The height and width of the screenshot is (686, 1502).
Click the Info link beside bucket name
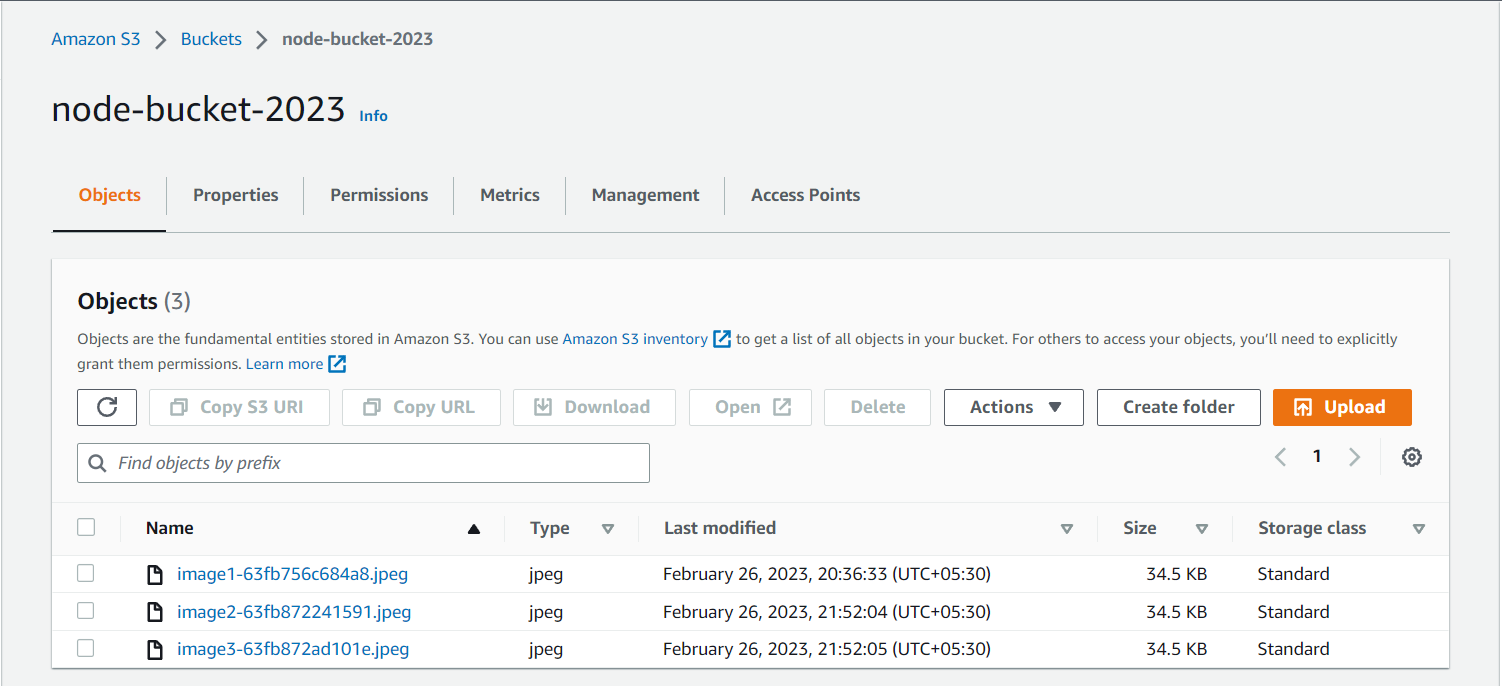[373, 116]
